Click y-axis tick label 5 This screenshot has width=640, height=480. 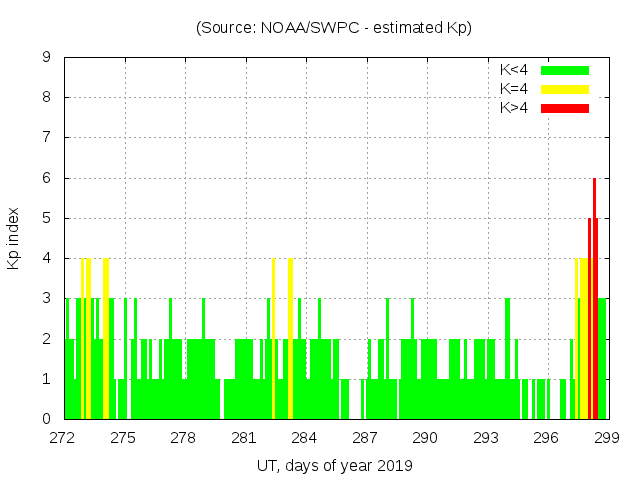coord(46,218)
